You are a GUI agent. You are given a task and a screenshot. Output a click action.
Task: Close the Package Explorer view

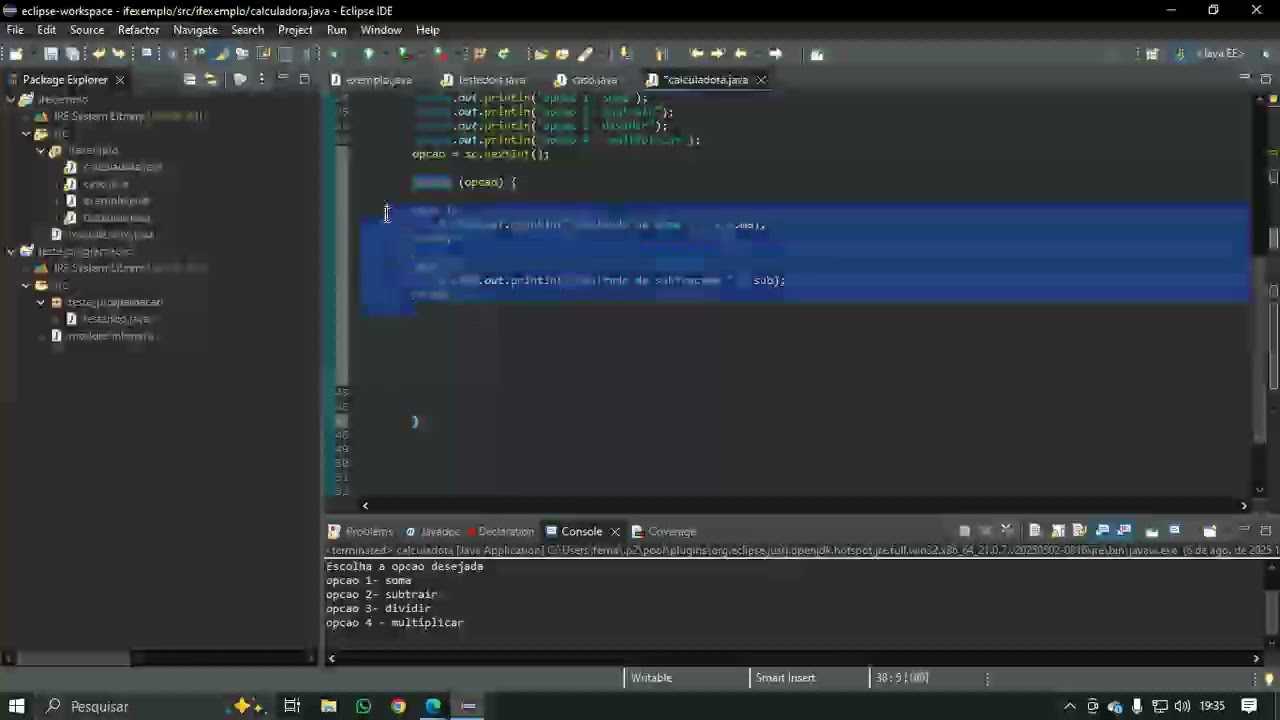pos(120,80)
